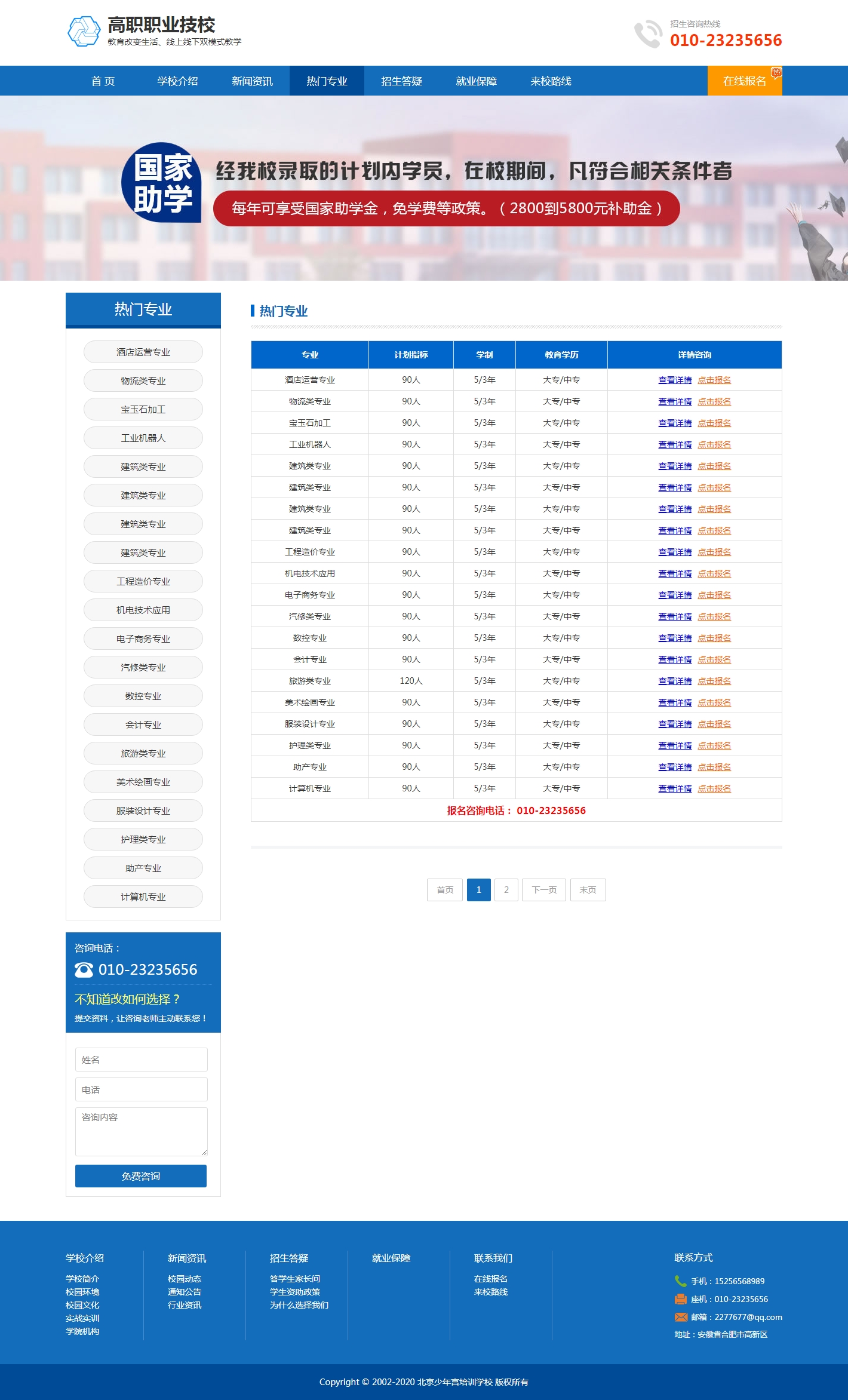Click the hot badge on 在线报名

pos(776,72)
